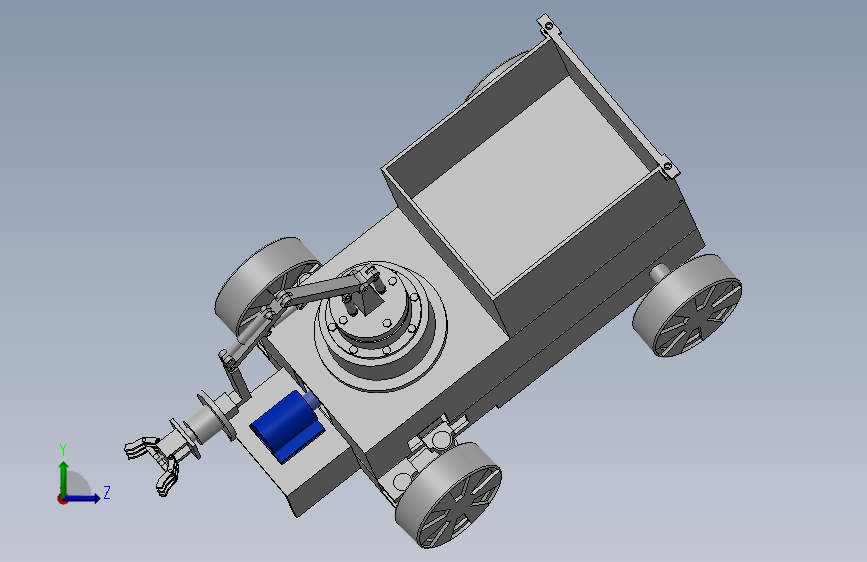Click the "Z" axis label
Screen dimensions: 867x562
(x=107, y=492)
